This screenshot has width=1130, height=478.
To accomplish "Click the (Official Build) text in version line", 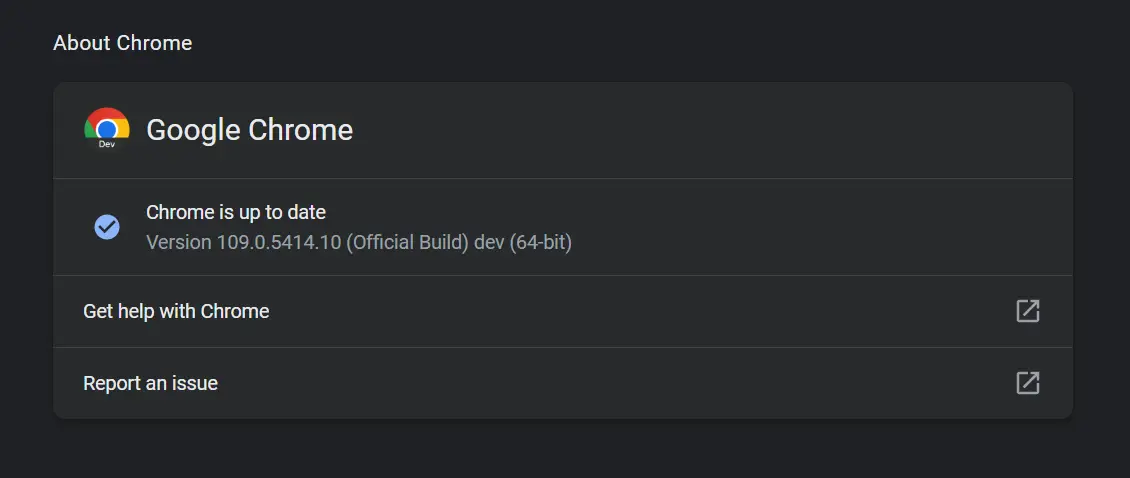I will [407, 242].
